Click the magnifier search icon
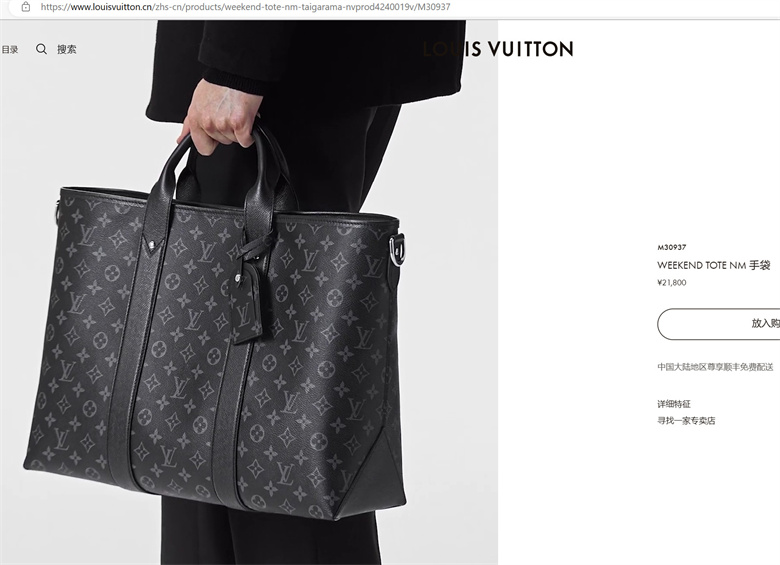Screen dimensions: 780x565 tap(41, 49)
